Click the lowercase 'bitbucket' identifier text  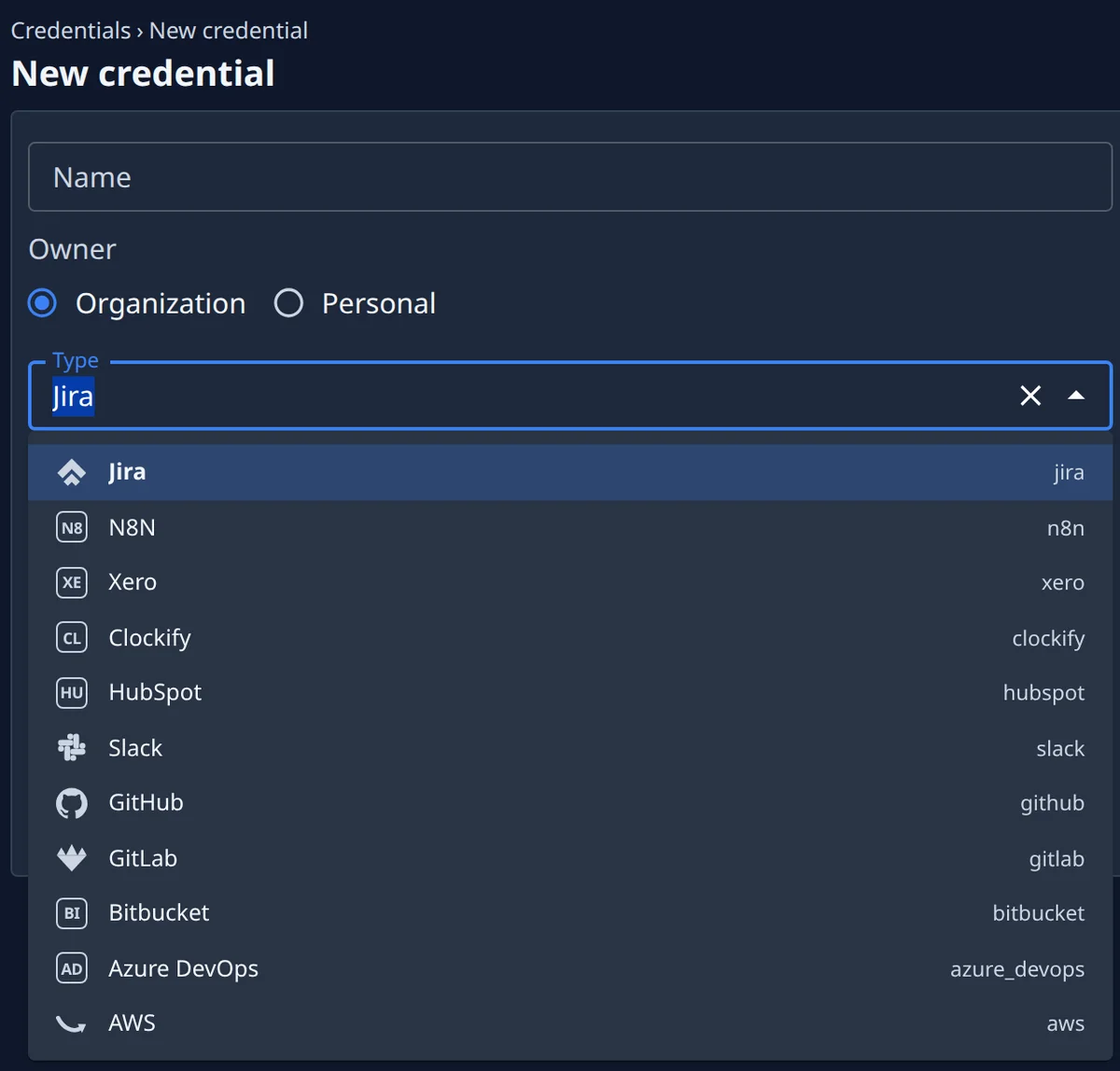coord(1039,913)
